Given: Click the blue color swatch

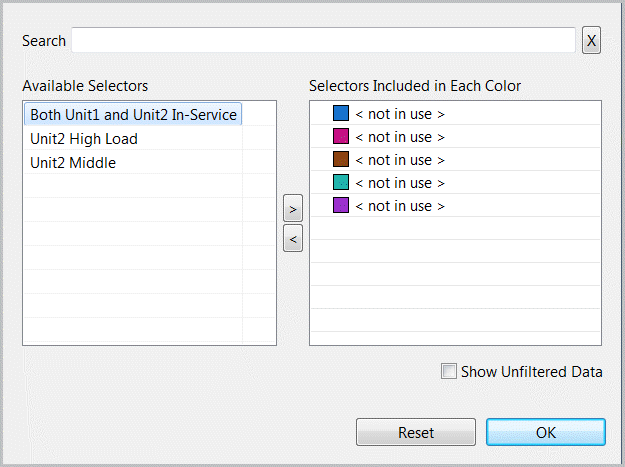Looking at the screenshot, I should point(340,114).
